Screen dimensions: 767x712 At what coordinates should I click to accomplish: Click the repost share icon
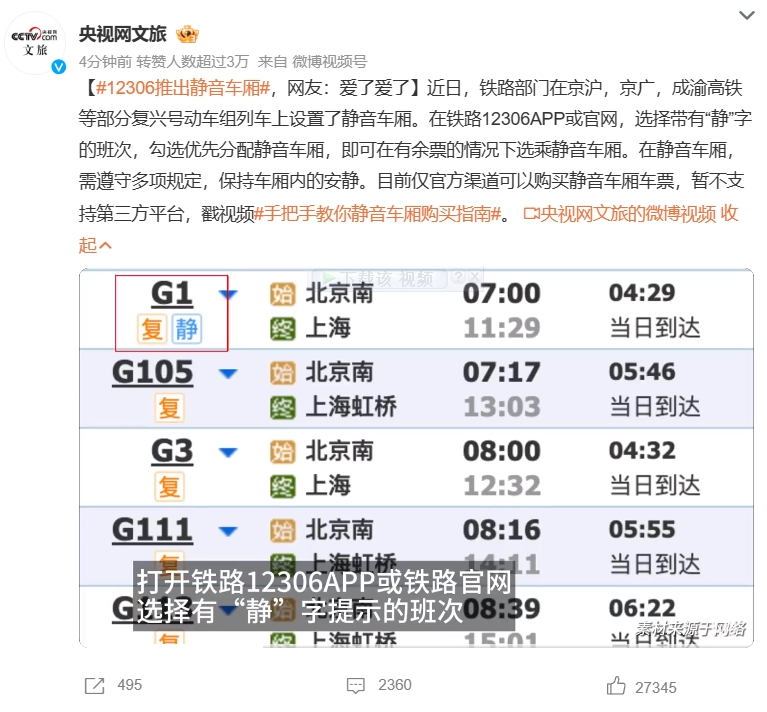[94, 686]
